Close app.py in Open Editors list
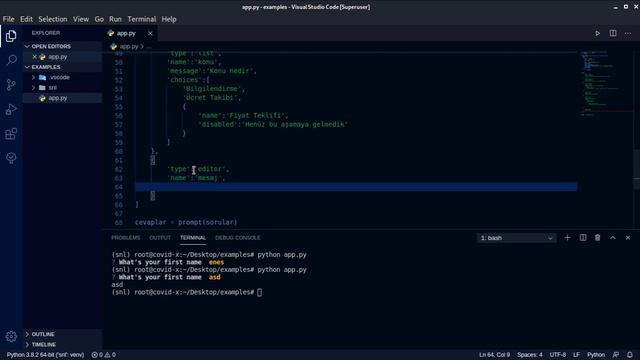This screenshot has width=640, height=360. coord(35,57)
